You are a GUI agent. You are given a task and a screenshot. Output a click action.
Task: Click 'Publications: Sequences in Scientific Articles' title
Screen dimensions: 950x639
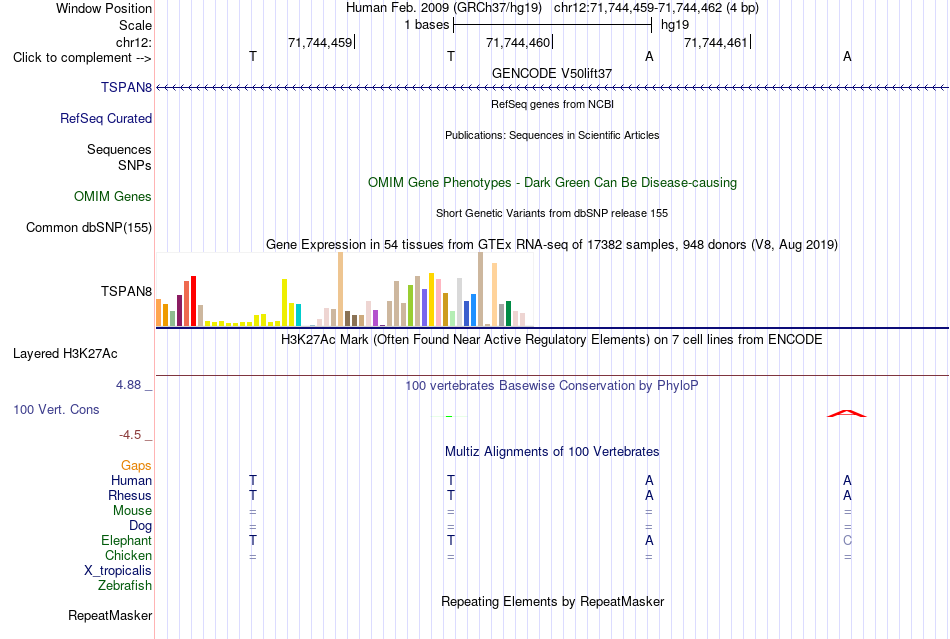click(x=552, y=135)
